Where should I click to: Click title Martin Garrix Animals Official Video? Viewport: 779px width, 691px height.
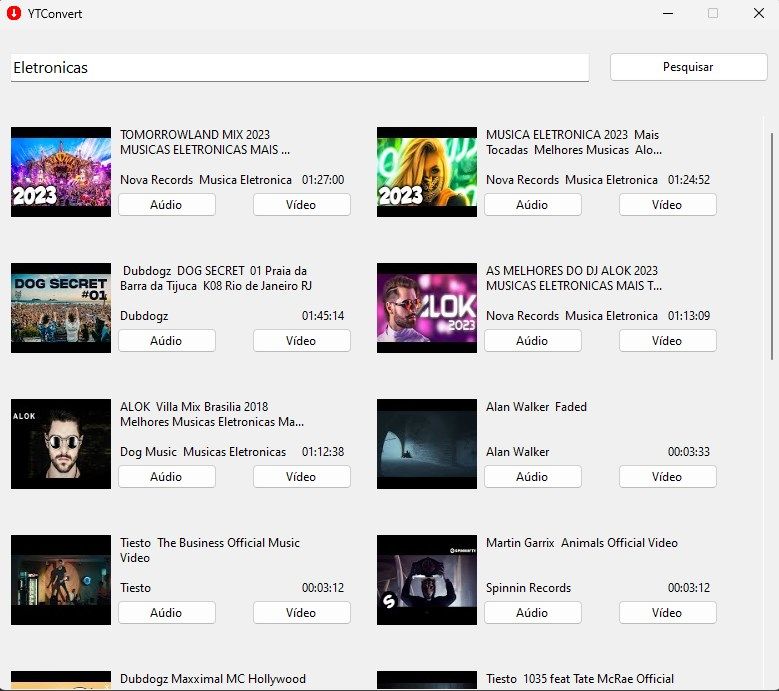pyautogui.click(x=582, y=543)
